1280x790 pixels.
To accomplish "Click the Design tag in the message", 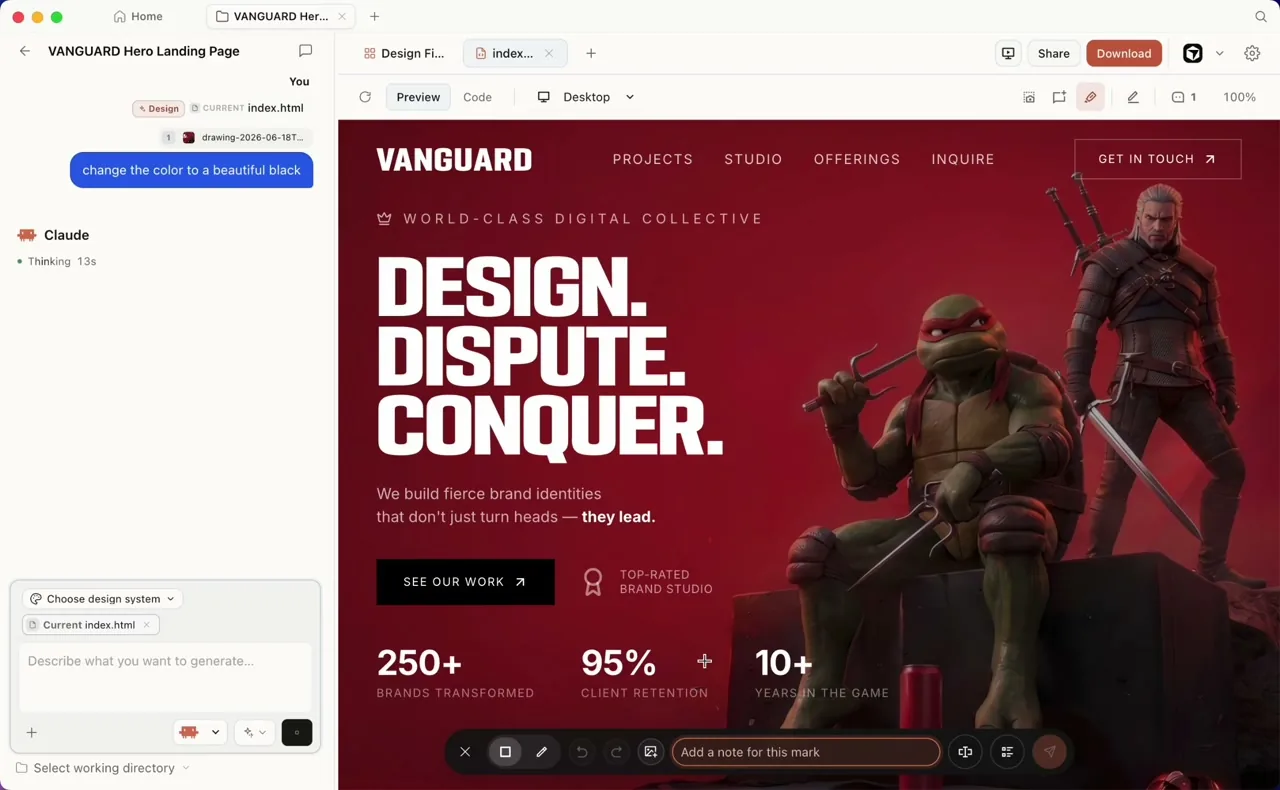I will (x=159, y=108).
